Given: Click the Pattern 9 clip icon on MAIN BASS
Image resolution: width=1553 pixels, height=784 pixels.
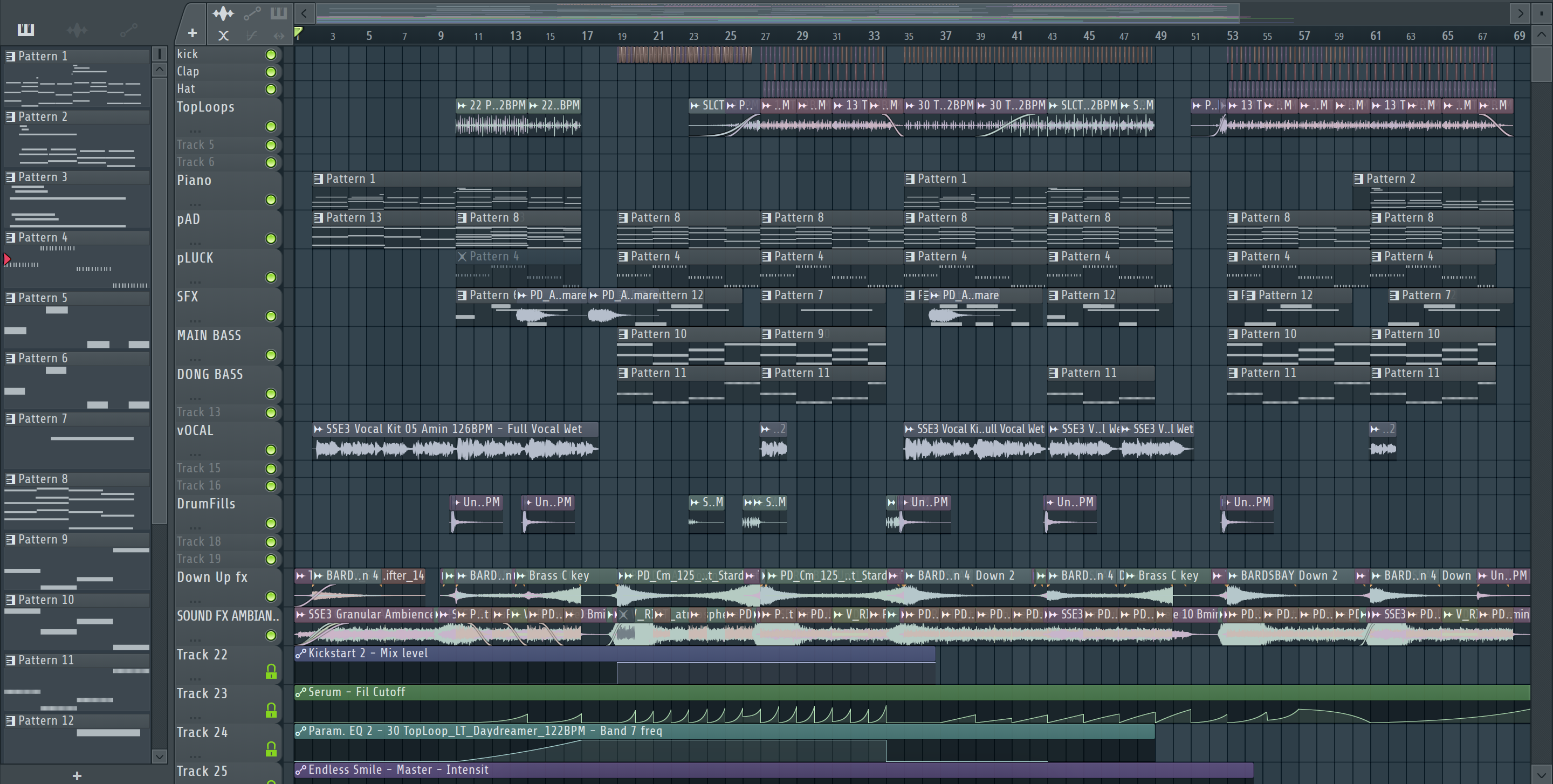Looking at the screenshot, I should (767, 334).
